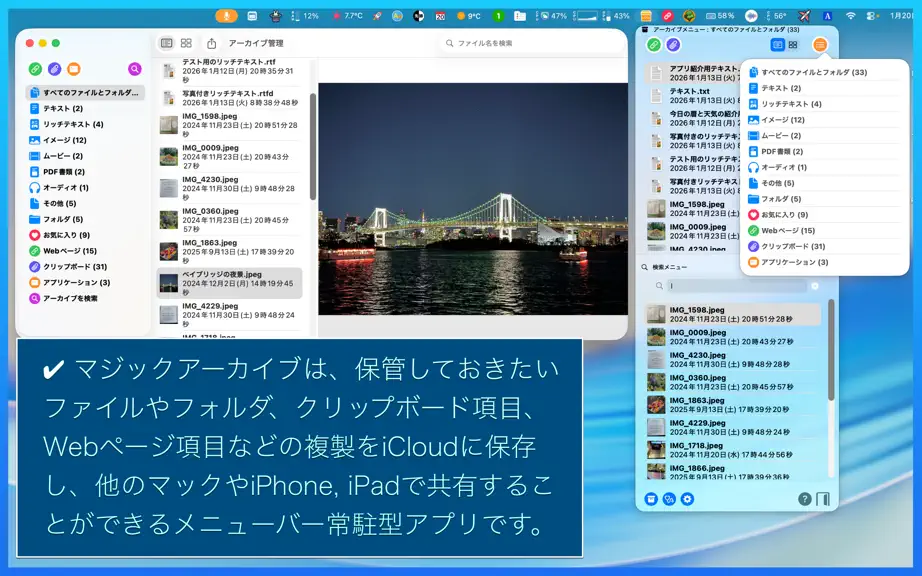This screenshot has width=922, height=576.
Task: Click the orange category menu button
Action: [x=820, y=45]
